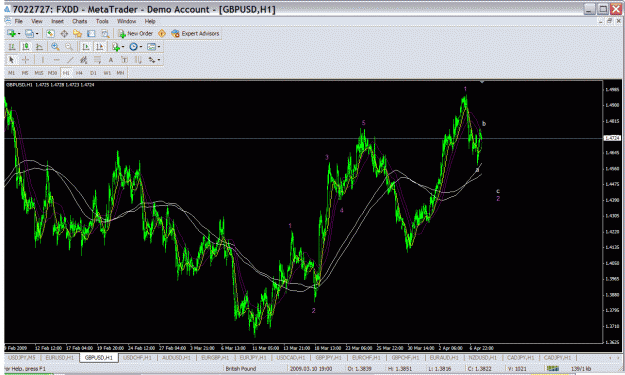Expand dropdown arrow beside Profiles icon
The width and height of the screenshot is (625, 375).
click(37, 34)
